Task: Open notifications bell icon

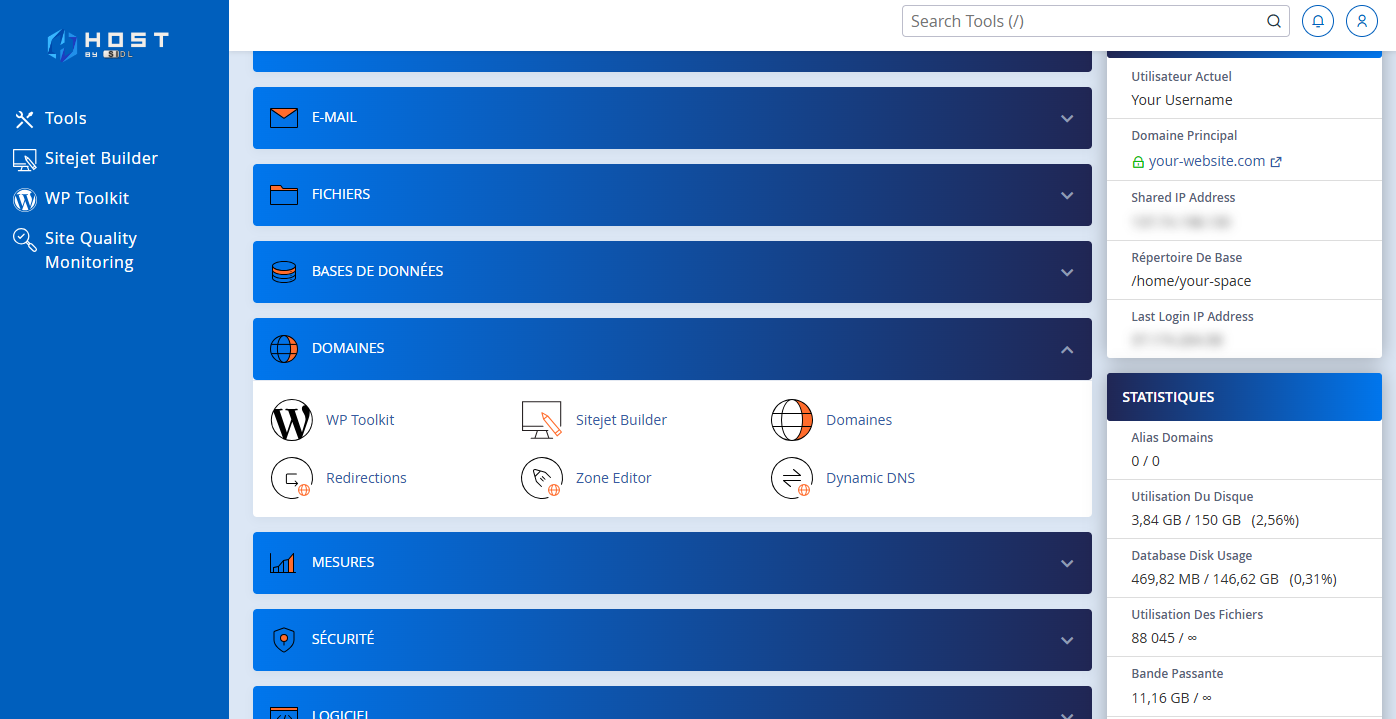Action: [1318, 21]
